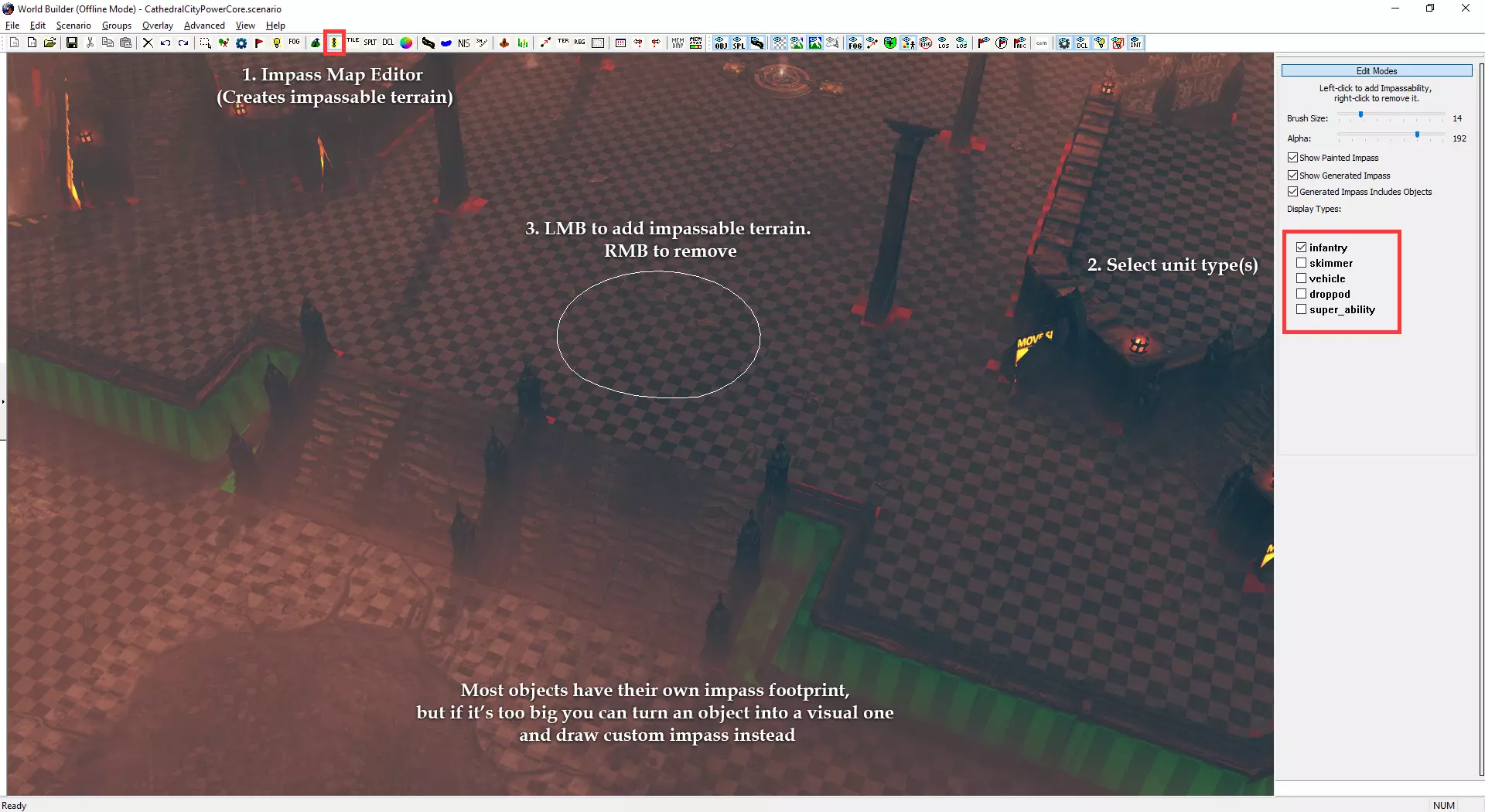Uncheck the infantry display type
This screenshot has width=1485, height=812.
tap(1302, 247)
